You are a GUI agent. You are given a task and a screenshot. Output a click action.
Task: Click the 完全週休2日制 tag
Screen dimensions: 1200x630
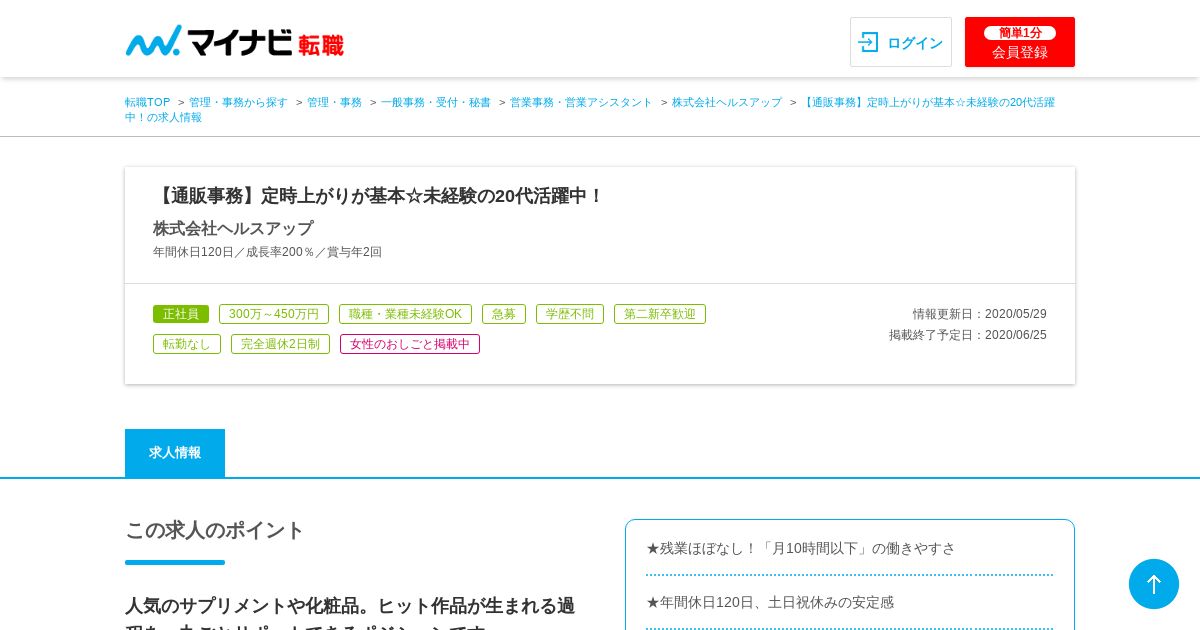click(280, 344)
